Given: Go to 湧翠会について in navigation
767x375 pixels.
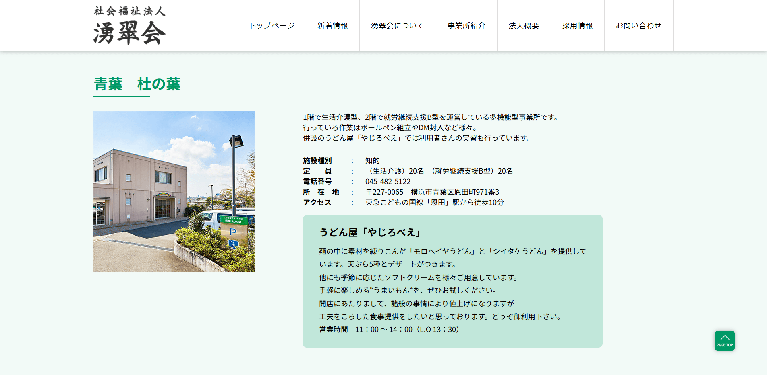Looking at the screenshot, I should tap(396, 26).
